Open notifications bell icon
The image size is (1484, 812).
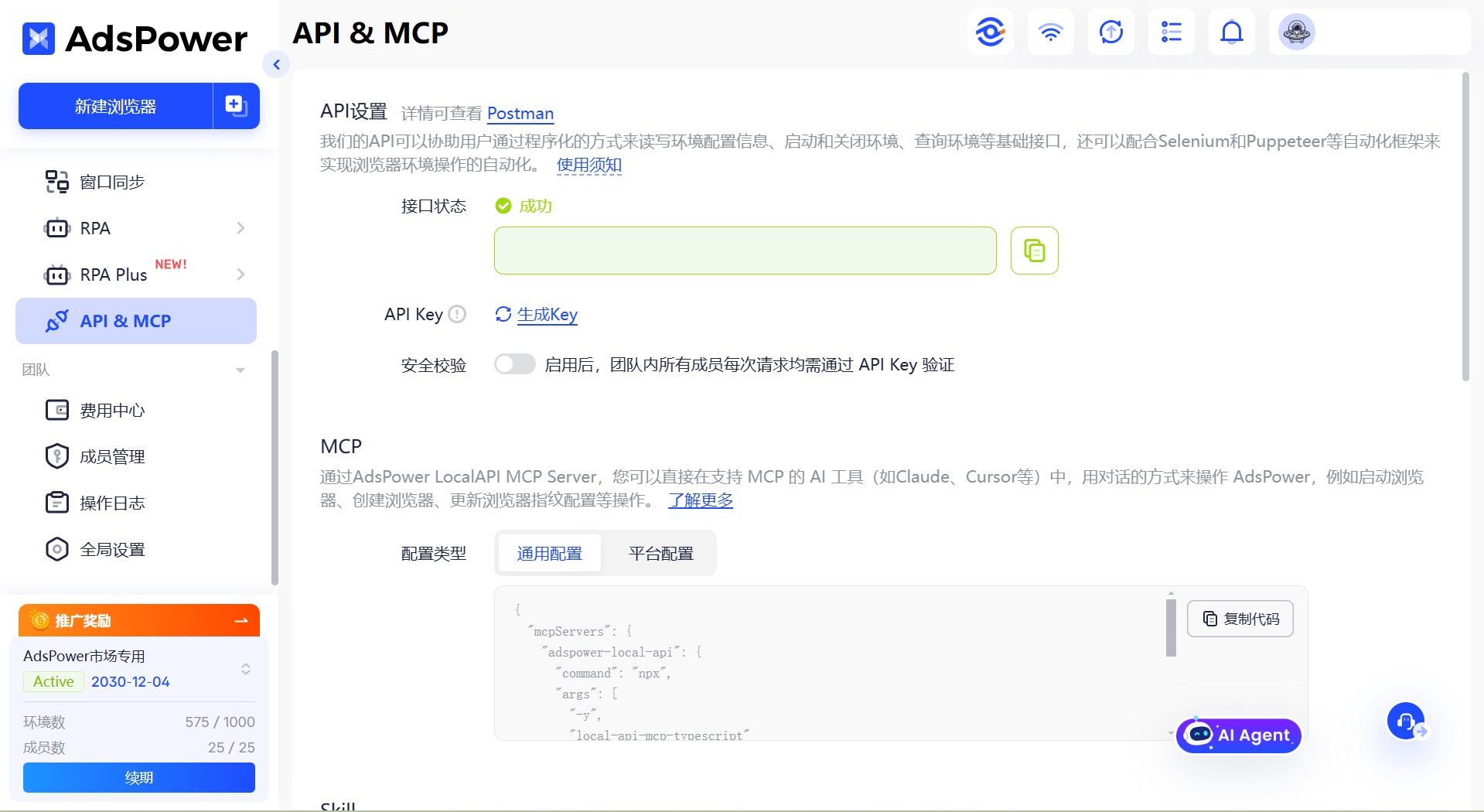(x=1231, y=32)
